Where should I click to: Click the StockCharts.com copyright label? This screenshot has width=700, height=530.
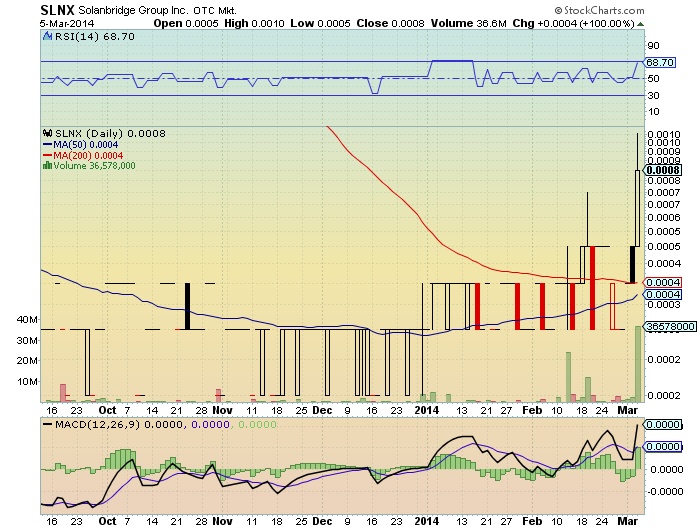point(599,10)
